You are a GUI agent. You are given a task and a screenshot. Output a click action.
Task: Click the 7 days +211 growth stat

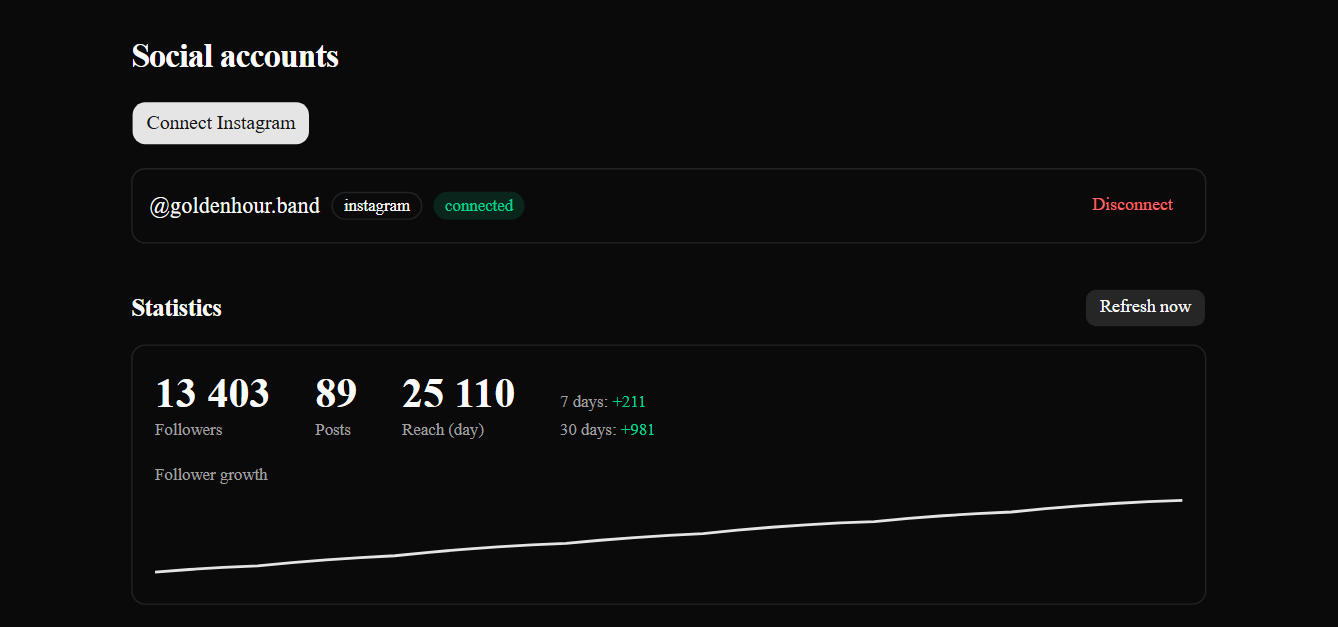click(x=603, y=402)
